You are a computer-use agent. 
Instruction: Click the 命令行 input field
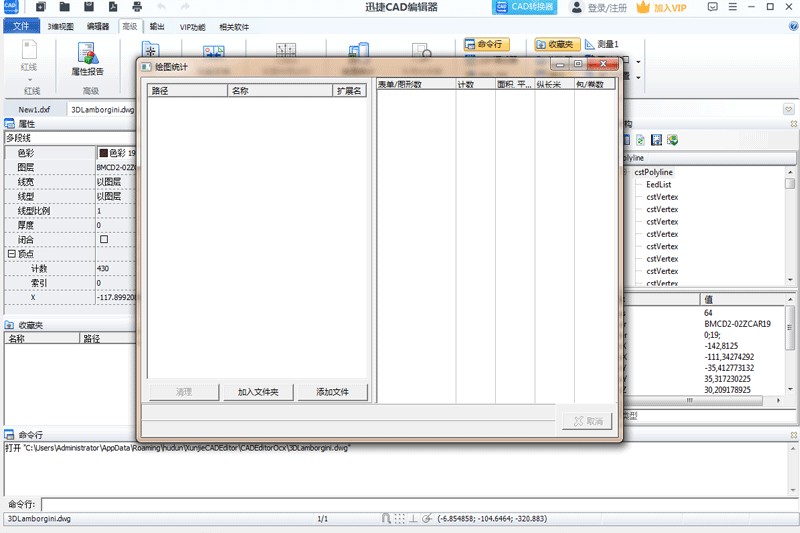point(419,504)
